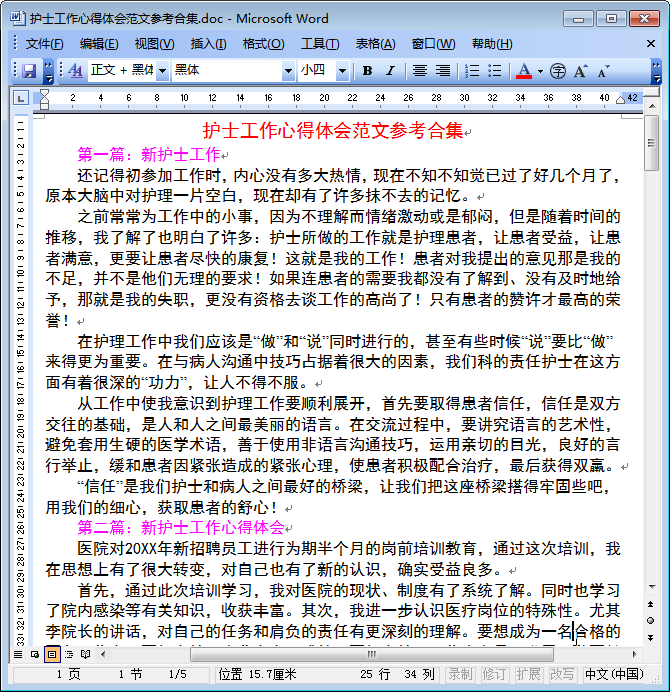Screen dimensions: 670x692
Task: Open the 插入(I) menu
Action: [208, 44]
